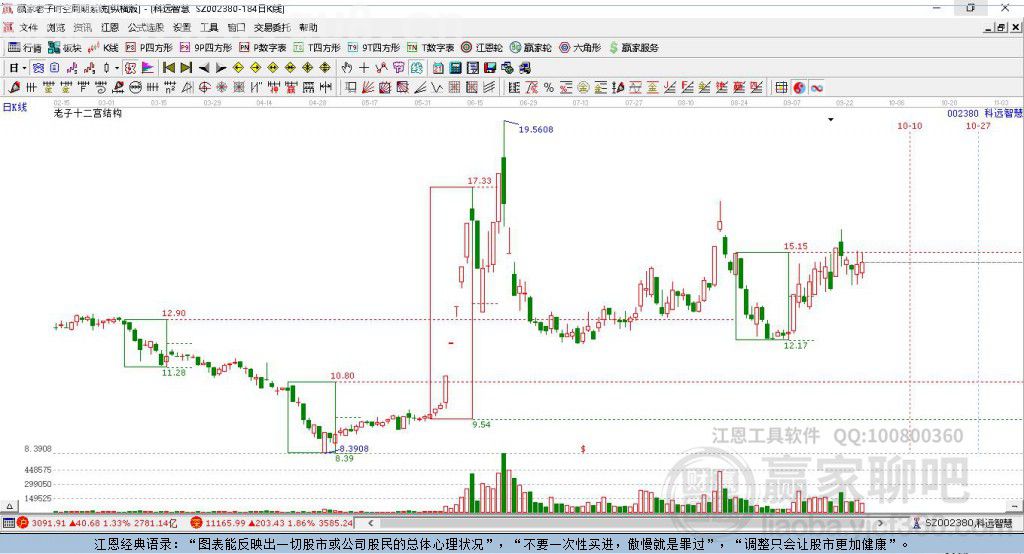The image size is (1024, 554).
Task: Click the 板块 toolbar button
Action: click(x=65, y=48)
